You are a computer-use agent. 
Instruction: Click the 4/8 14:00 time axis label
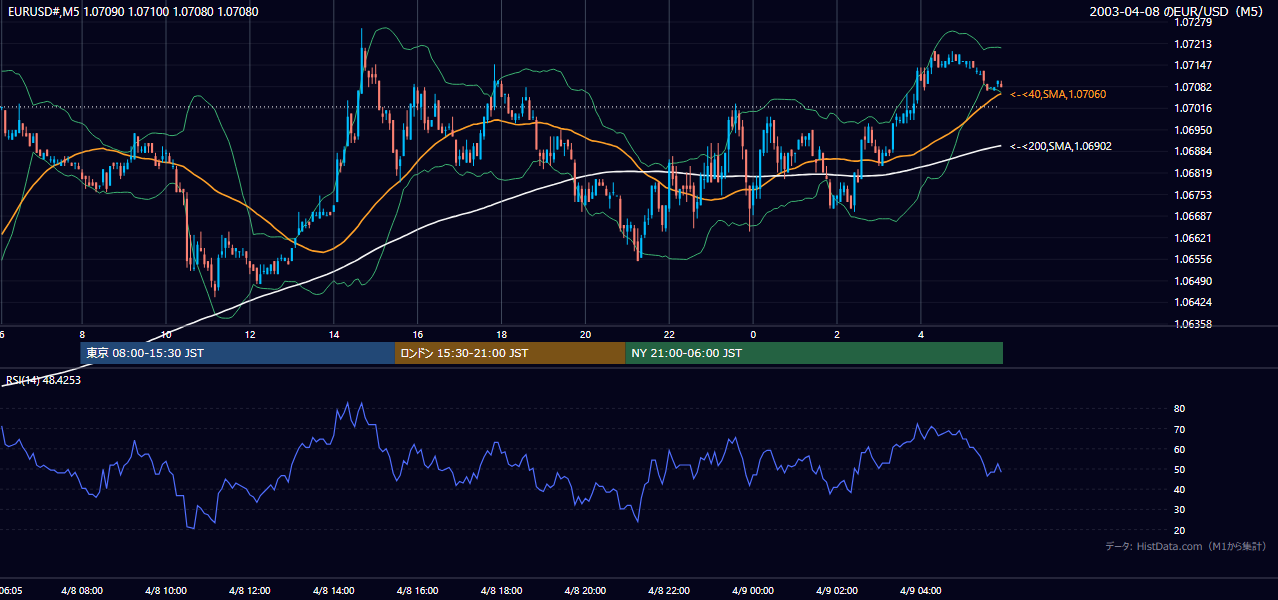pyautogui.click(x=333, y=591)
